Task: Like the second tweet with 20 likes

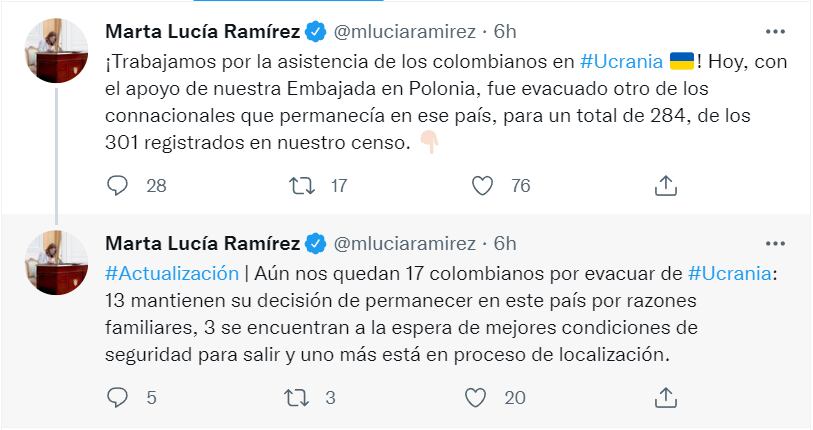Action: pyautogui.click(x=483, y=397)
